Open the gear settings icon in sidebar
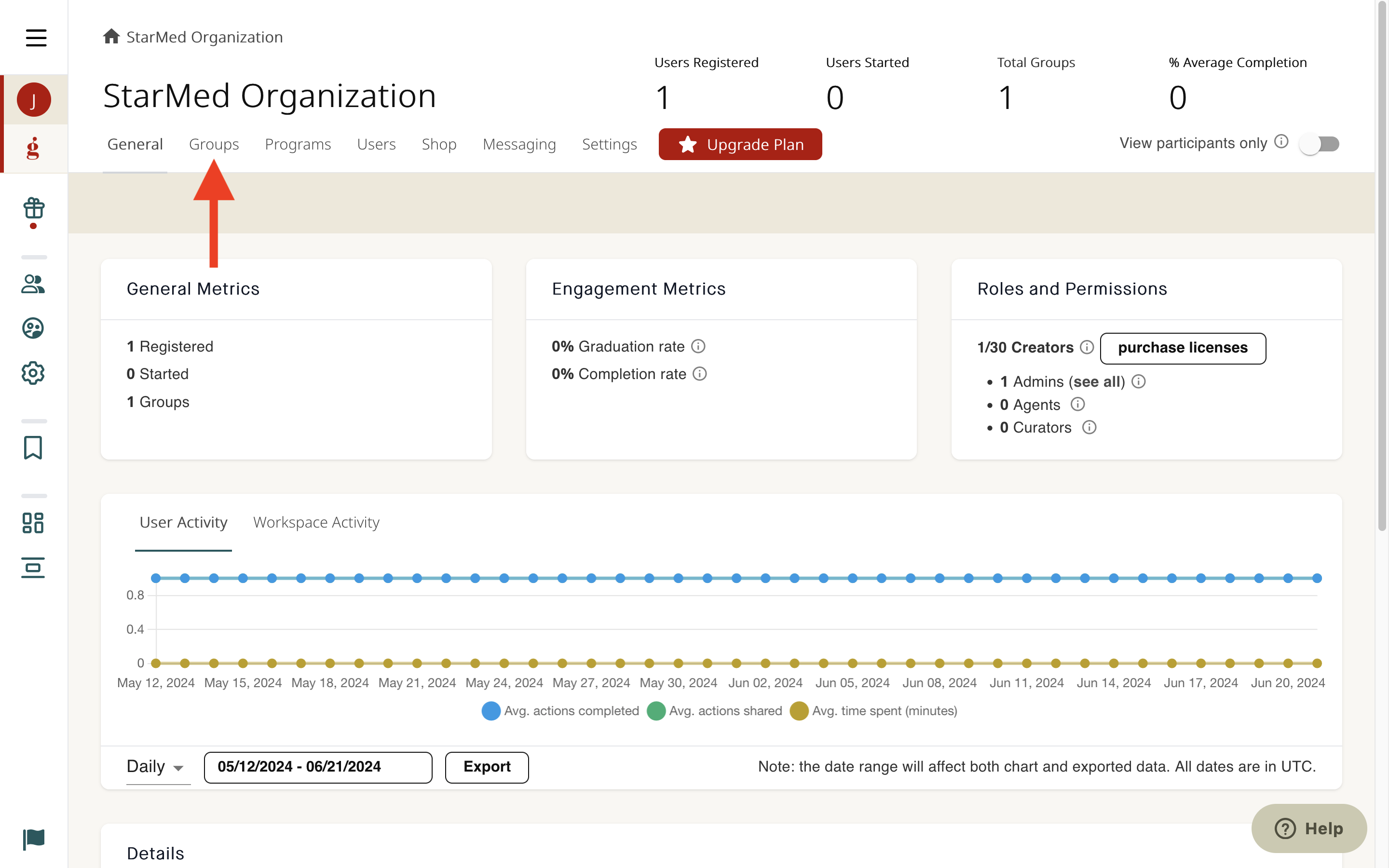The width and height of the screenshot is (1389, 868). tap(33, 373)
